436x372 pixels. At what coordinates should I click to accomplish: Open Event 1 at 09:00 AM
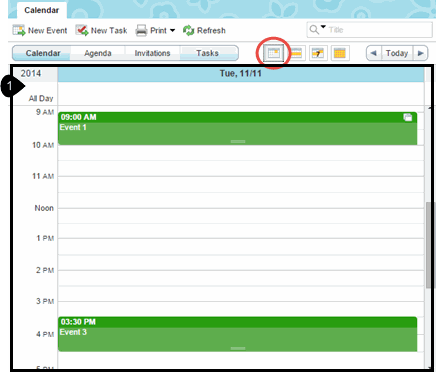[237, 128]
